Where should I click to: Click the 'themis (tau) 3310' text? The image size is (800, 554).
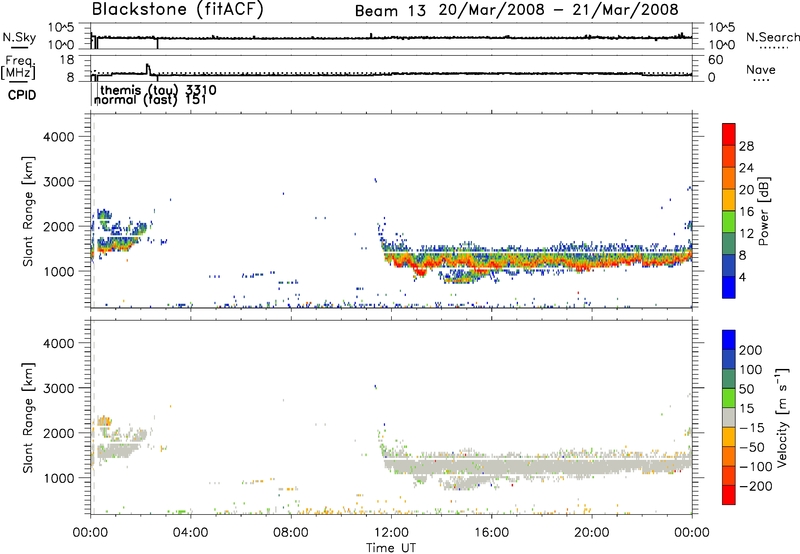coord(159,90)
